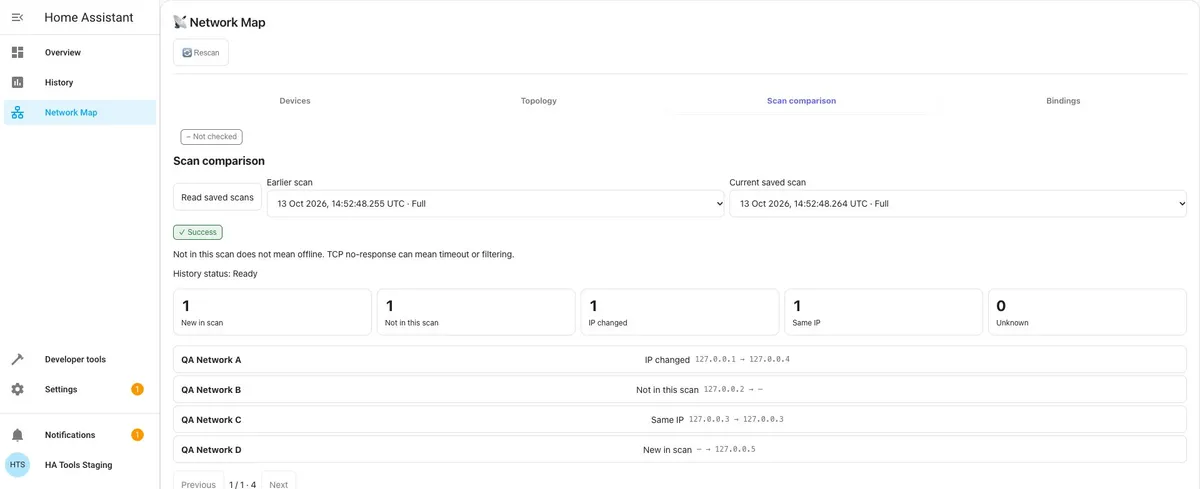Select the QA Network A row
Viewport: 1200px width, 489px height.
point(680,359)
